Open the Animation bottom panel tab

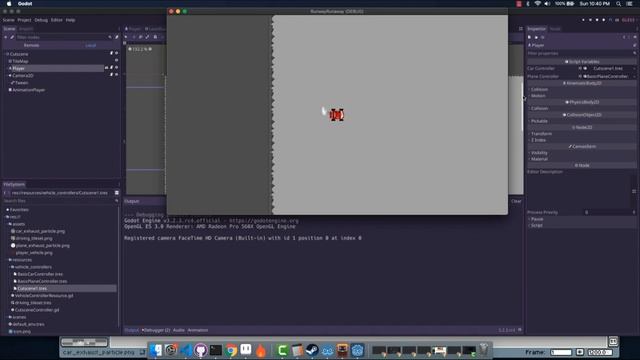198,330
